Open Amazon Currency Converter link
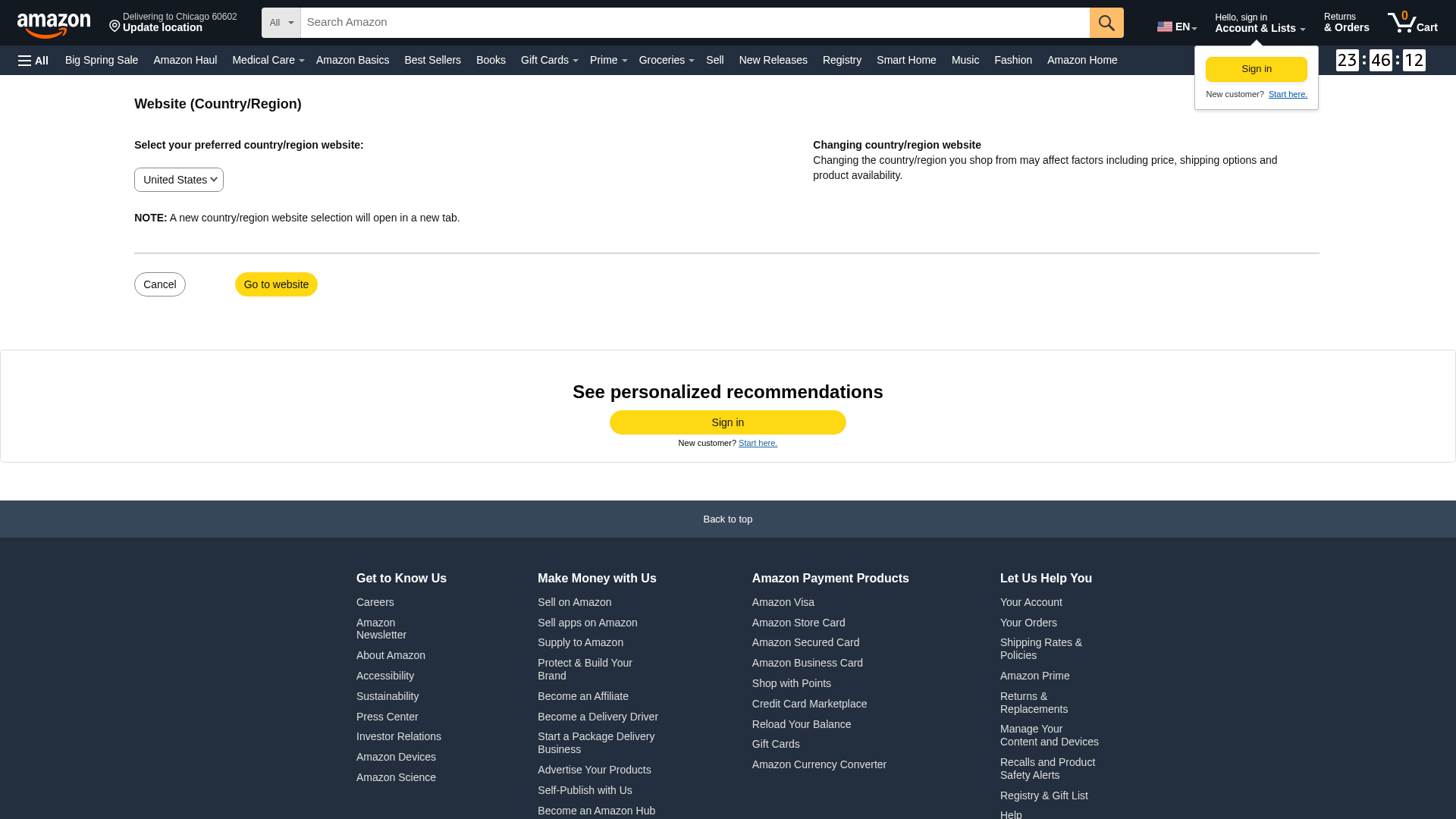Viewport: 1456px width, 819px height. pyautogui.click(x=819, y=764)
